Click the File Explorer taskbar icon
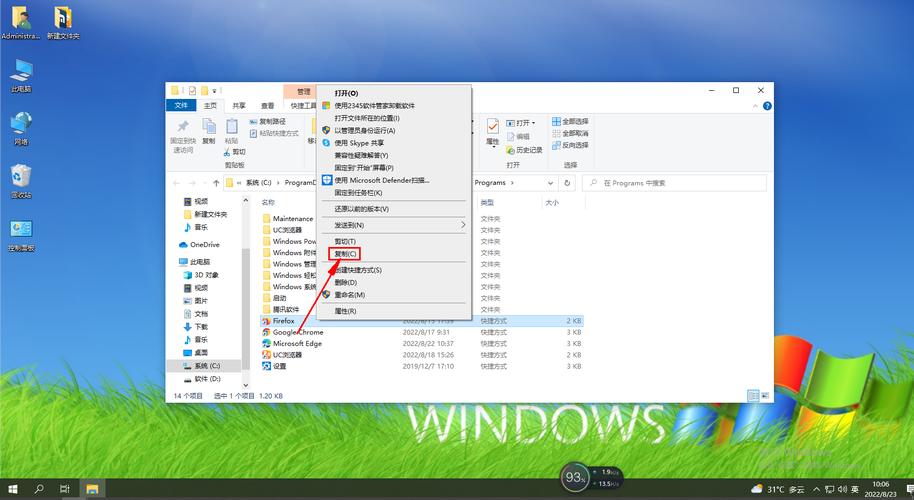Screen dimensions: 914x500 [x=92, y=490]
